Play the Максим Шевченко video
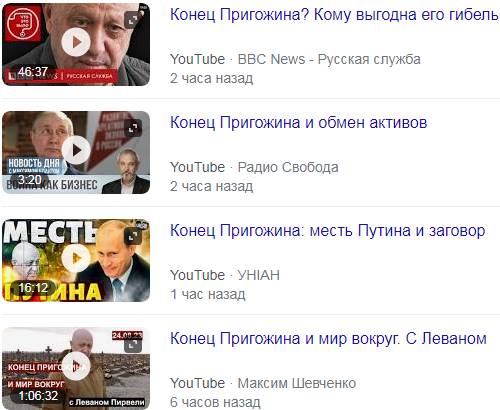500x410 pixels. pos(76,366)
